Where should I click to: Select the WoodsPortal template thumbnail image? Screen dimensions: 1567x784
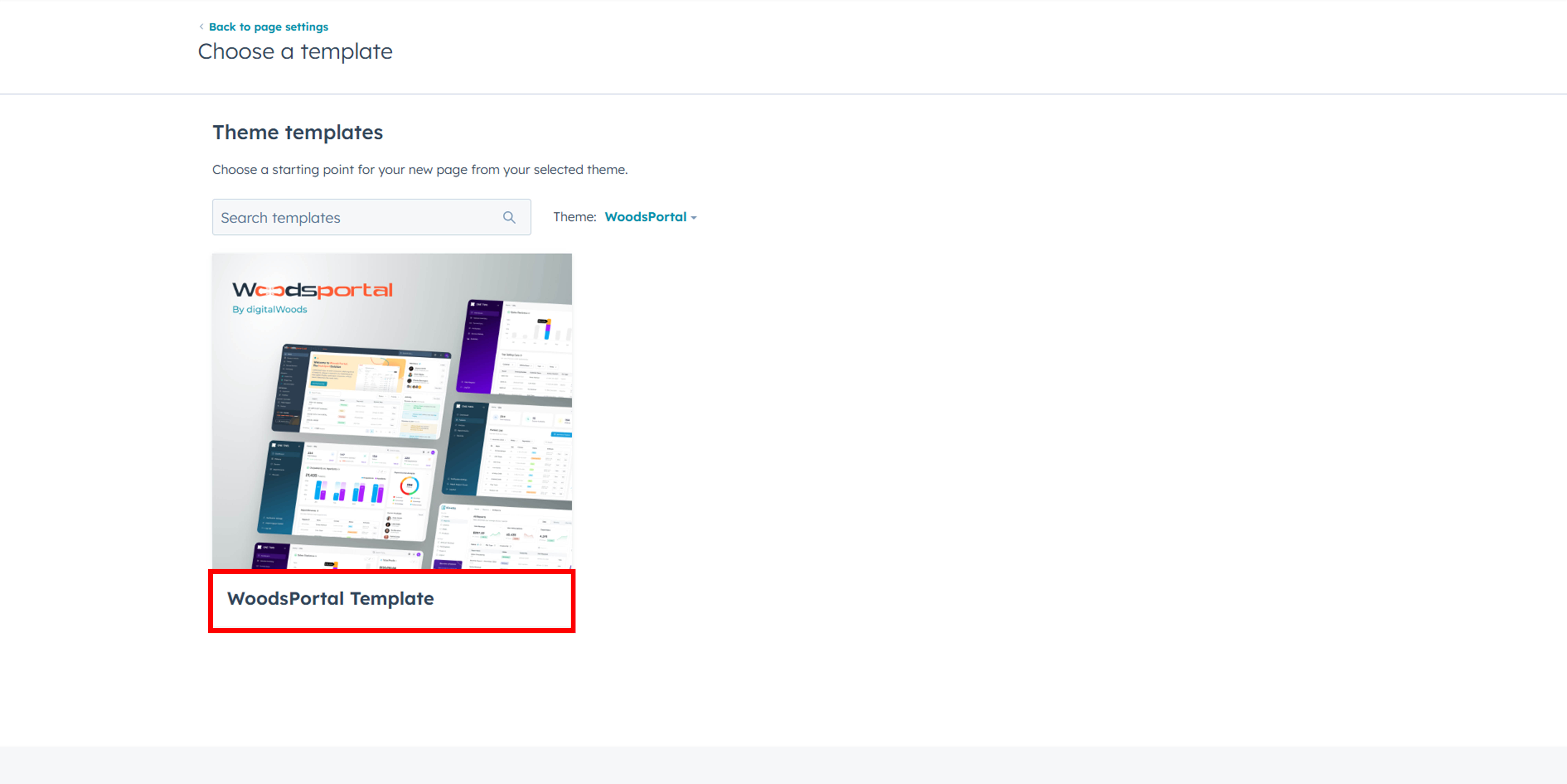click(392, 411)
